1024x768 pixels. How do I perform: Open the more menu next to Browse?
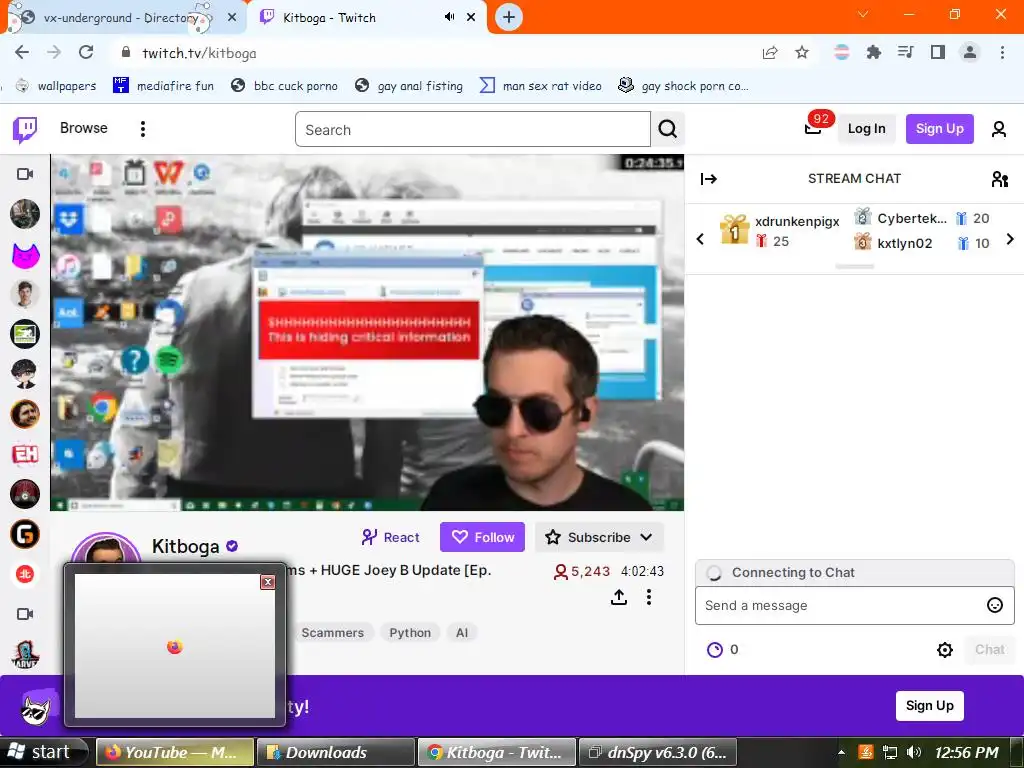click(143, 129)
